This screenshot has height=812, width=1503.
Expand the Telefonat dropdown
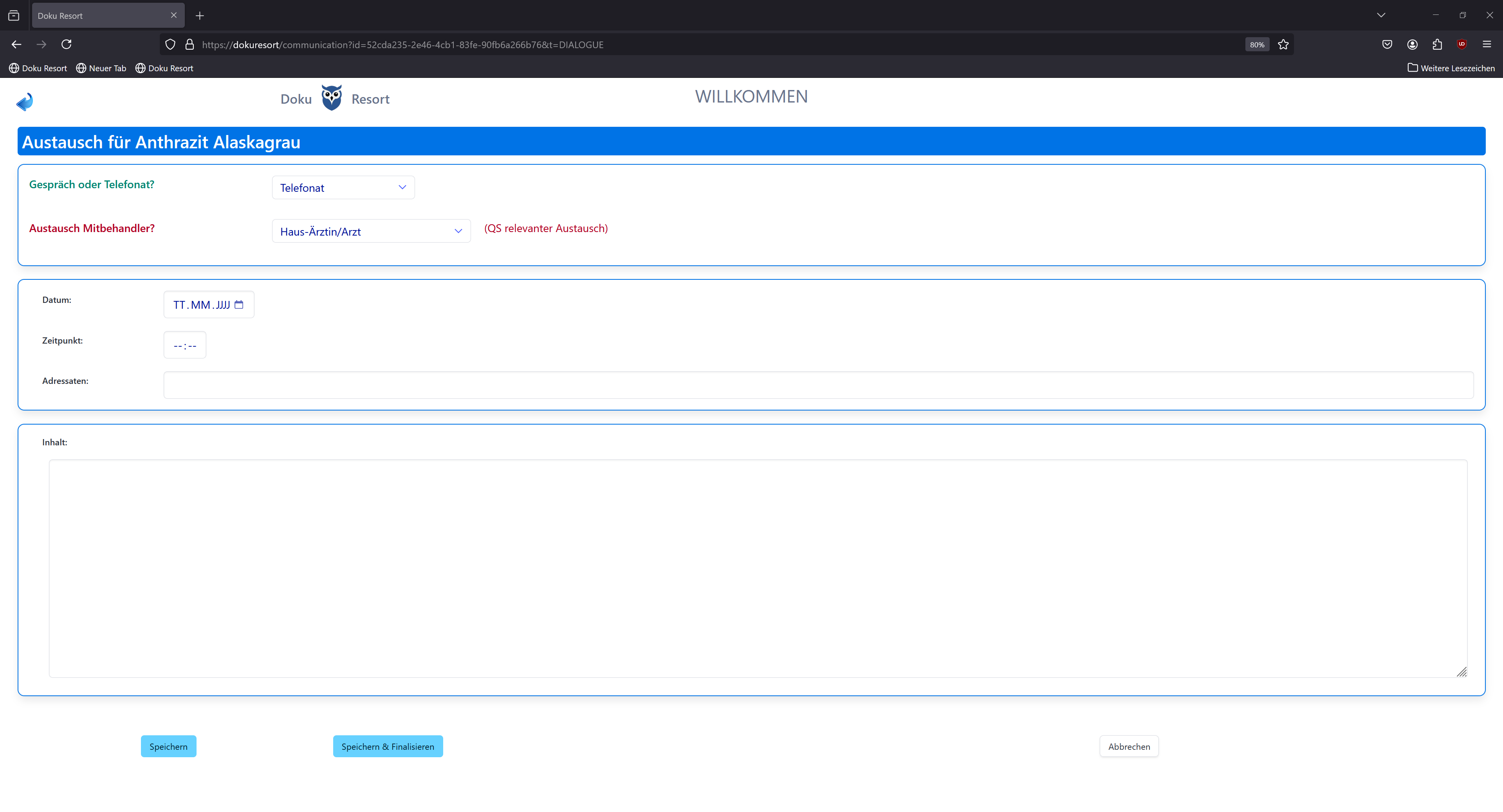click(x=343, y=187)
